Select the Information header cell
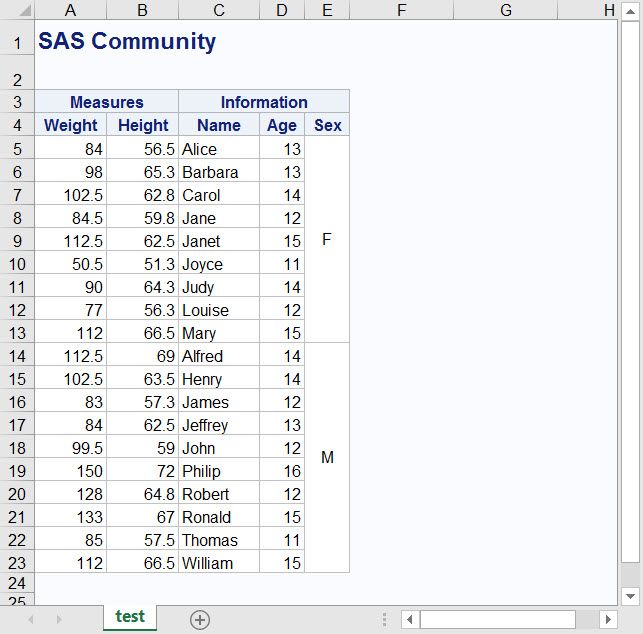This screenshot has height=634, width=643. click(x=264, y=102)
